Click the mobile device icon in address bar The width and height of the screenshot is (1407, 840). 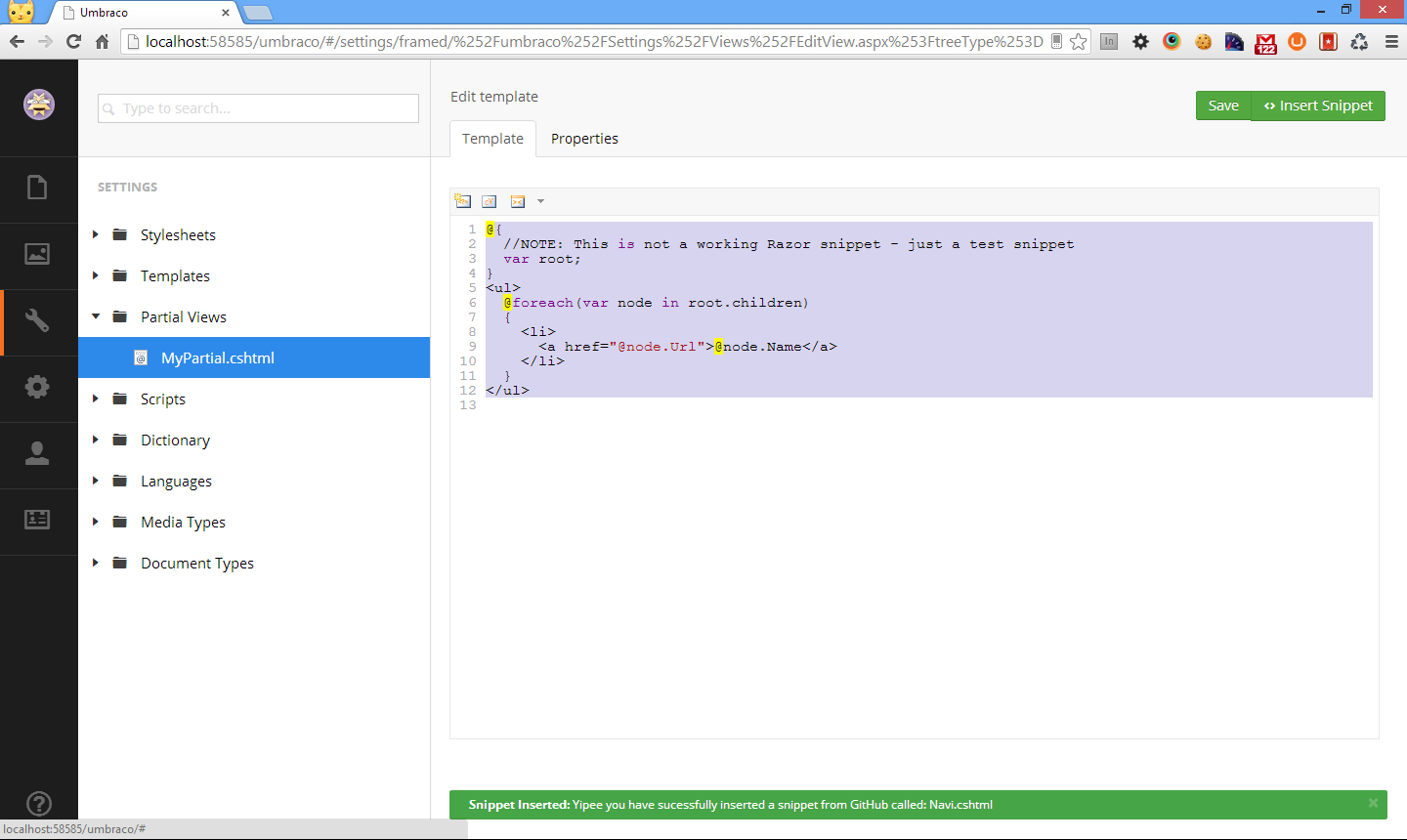click(1056, 41)
